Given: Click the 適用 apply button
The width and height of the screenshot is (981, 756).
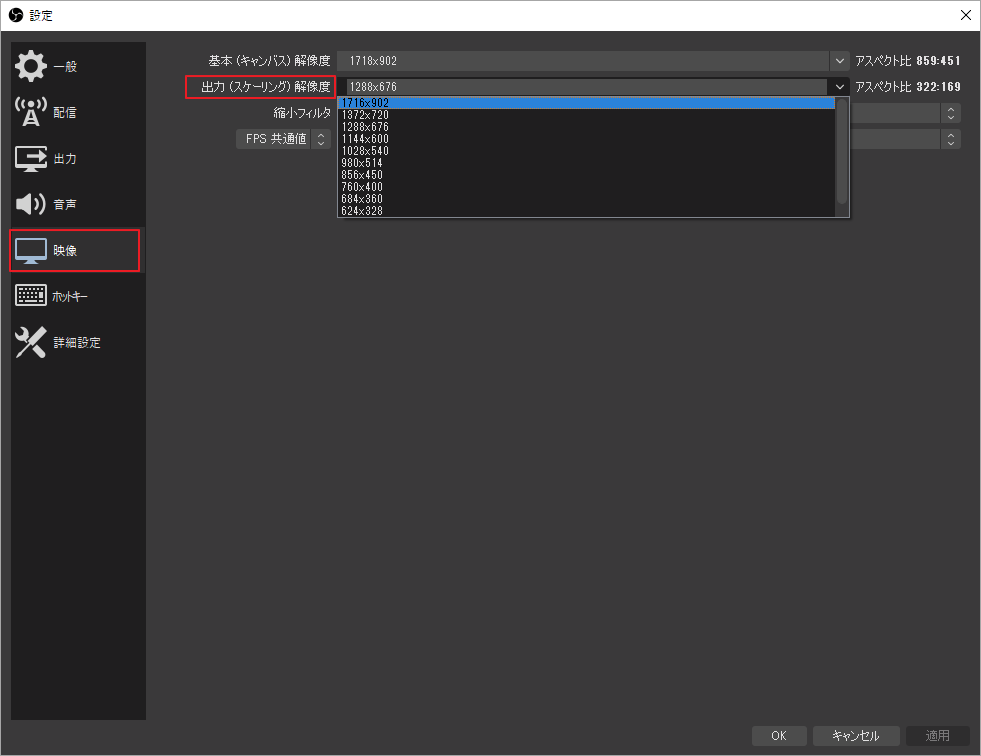Looking at the screenshot, I should coord(938,736).
